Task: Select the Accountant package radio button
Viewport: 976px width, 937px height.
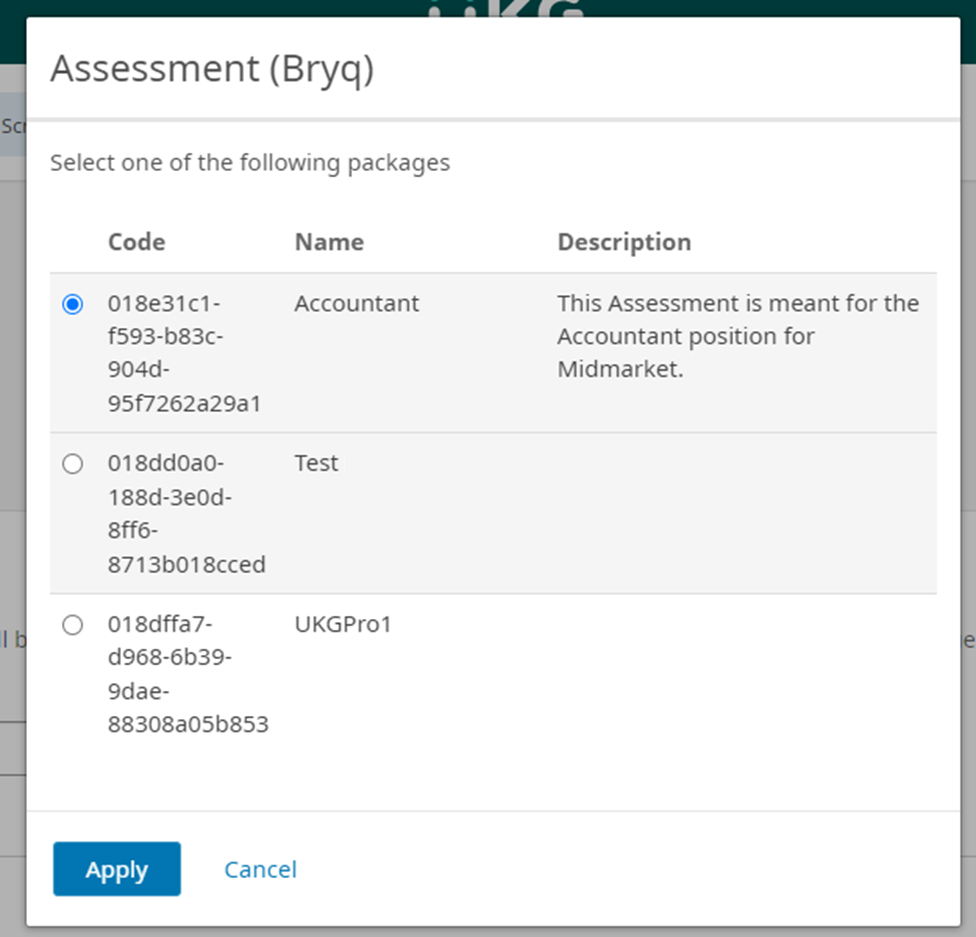Action: coord(72,304)
